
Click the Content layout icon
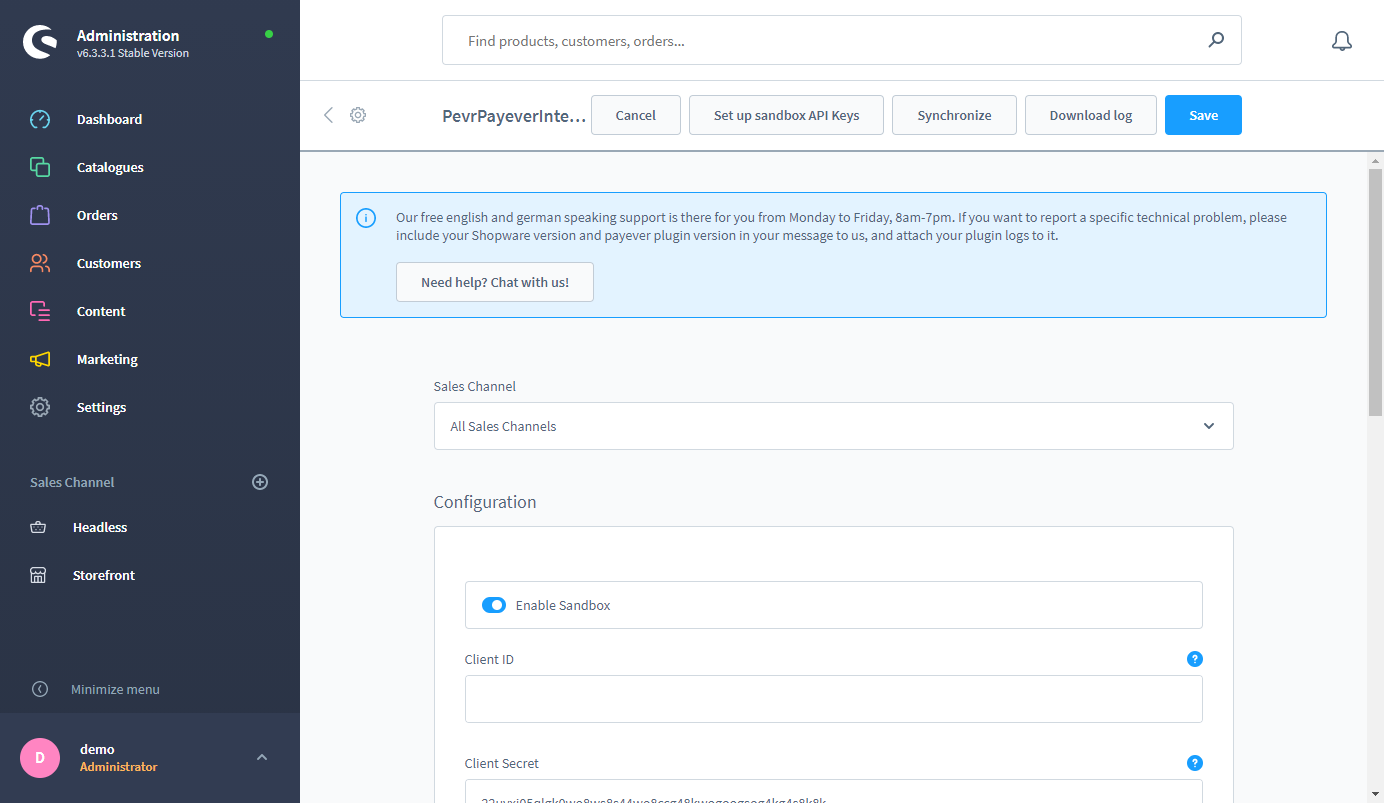coord(40,311)
